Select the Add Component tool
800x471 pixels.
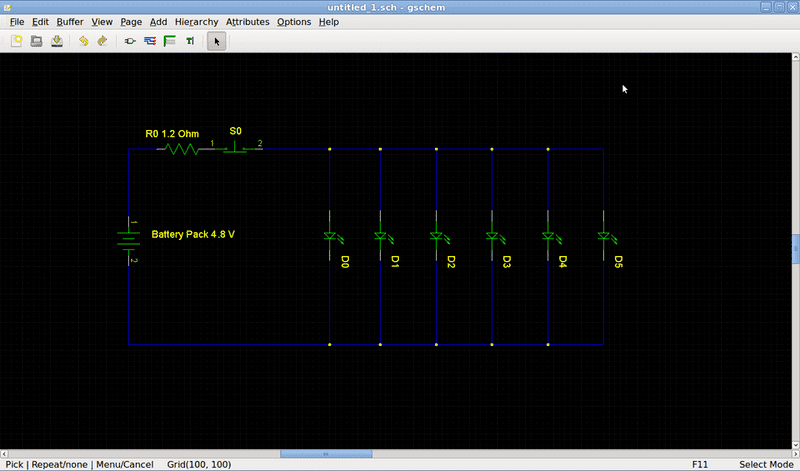tap(130, 41)
